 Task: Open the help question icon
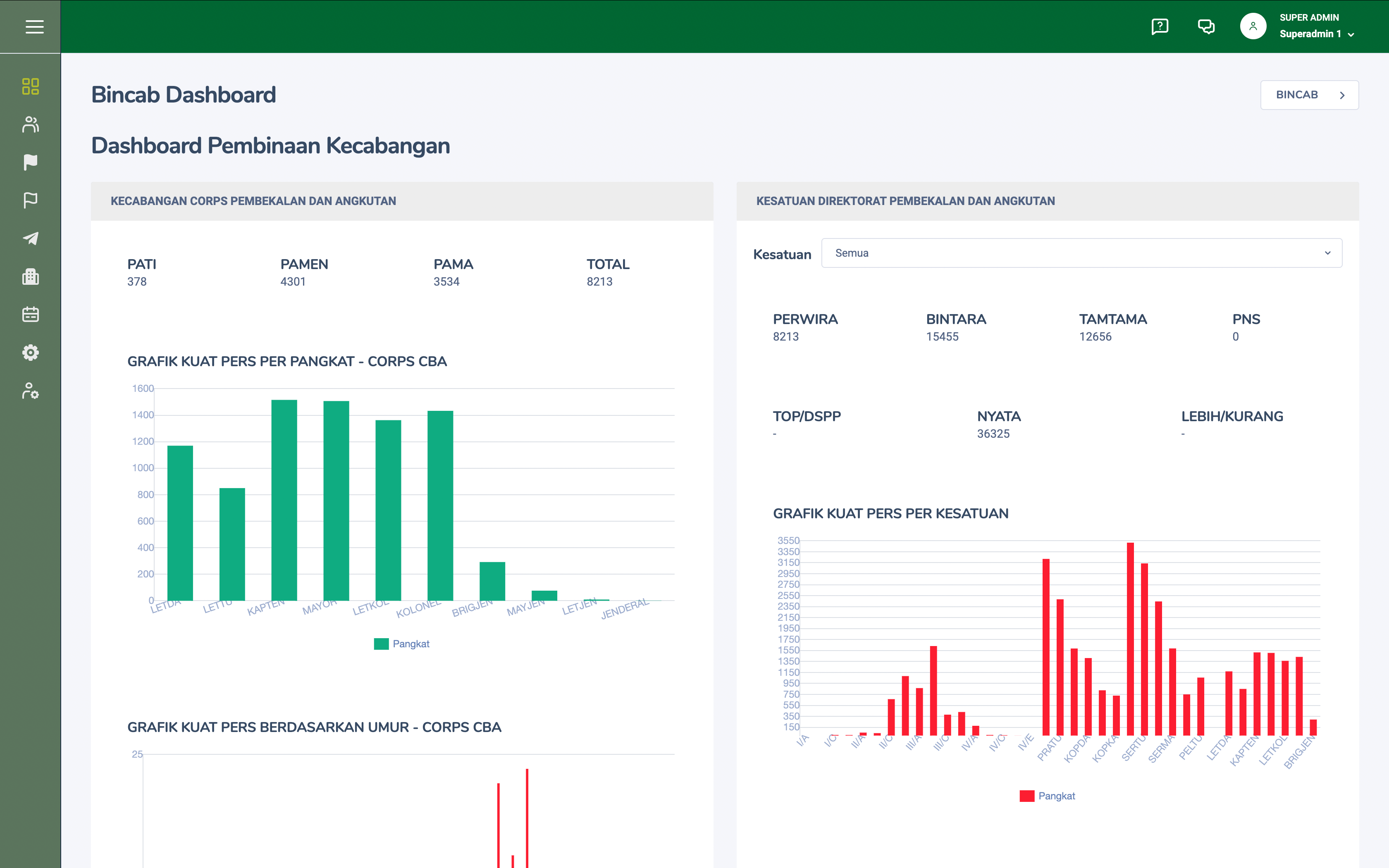tap(1160, 26)
